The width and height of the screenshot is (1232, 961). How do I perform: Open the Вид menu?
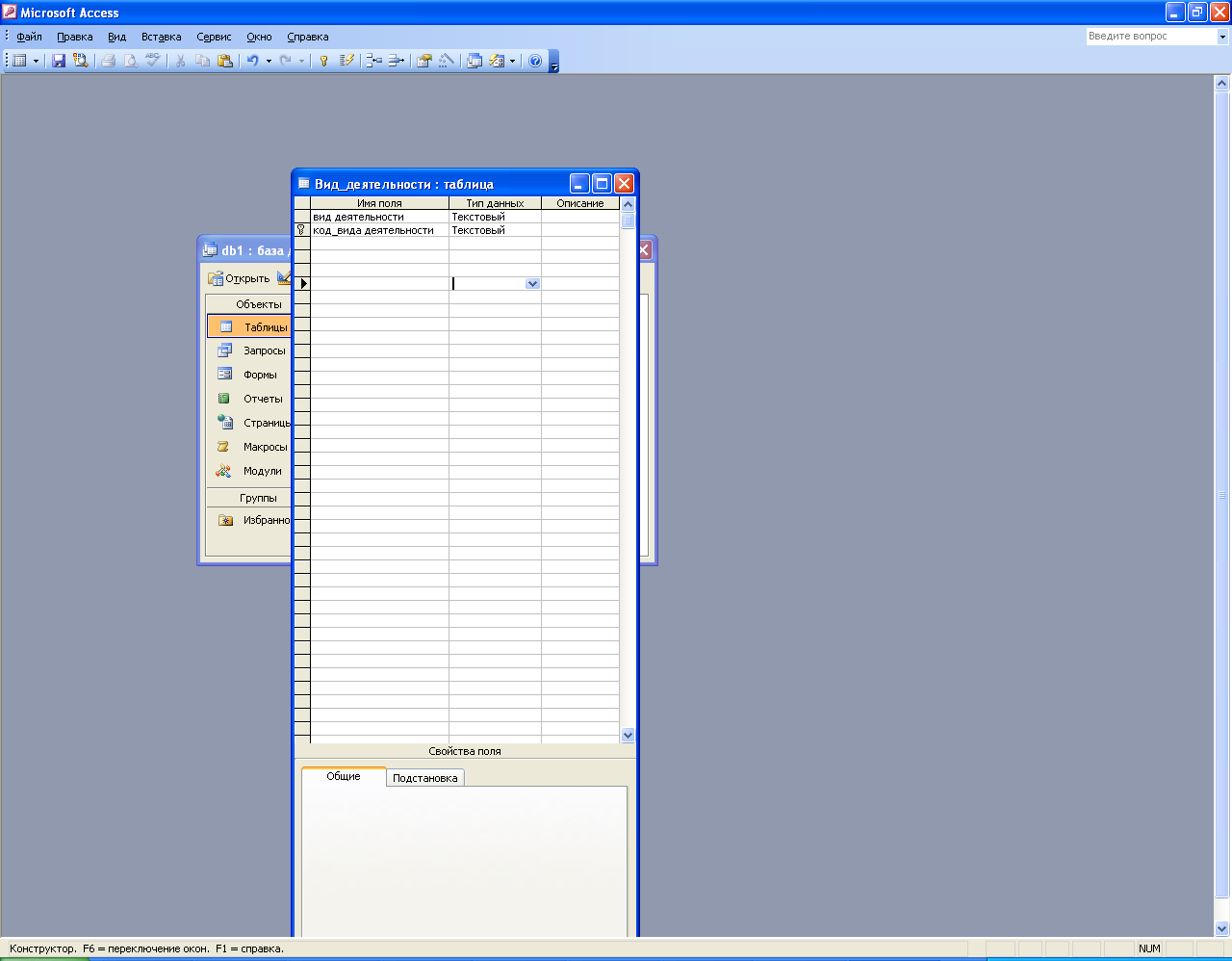pyautogui.click(x=116, y=37)
